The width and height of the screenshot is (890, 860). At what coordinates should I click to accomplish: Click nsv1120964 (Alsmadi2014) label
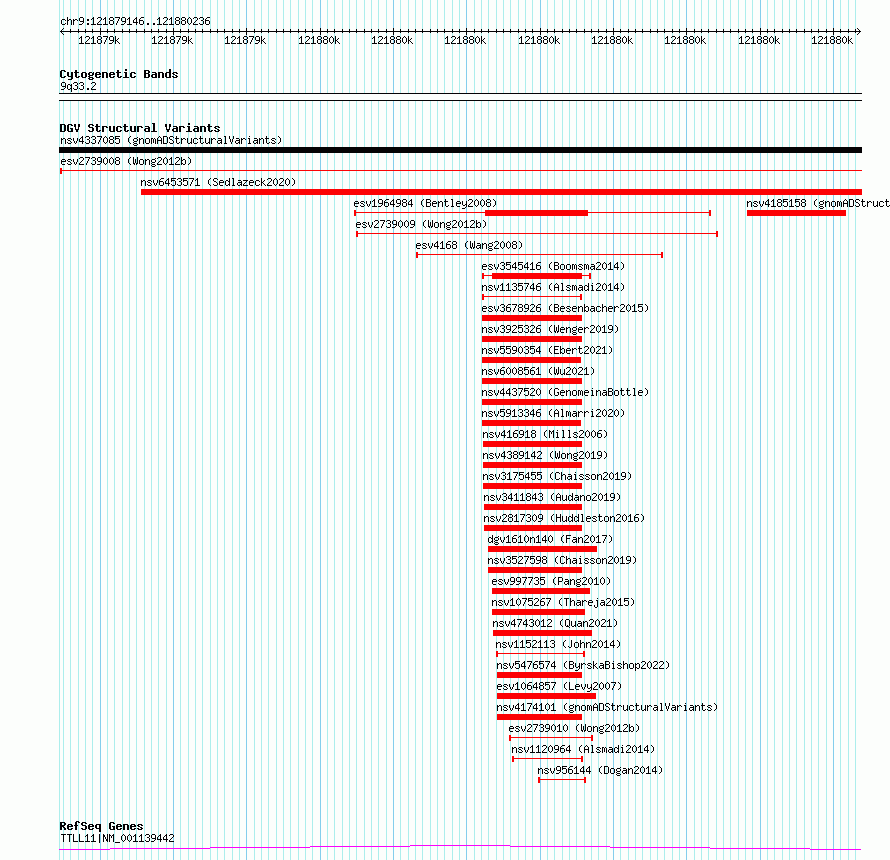[583, 749]
